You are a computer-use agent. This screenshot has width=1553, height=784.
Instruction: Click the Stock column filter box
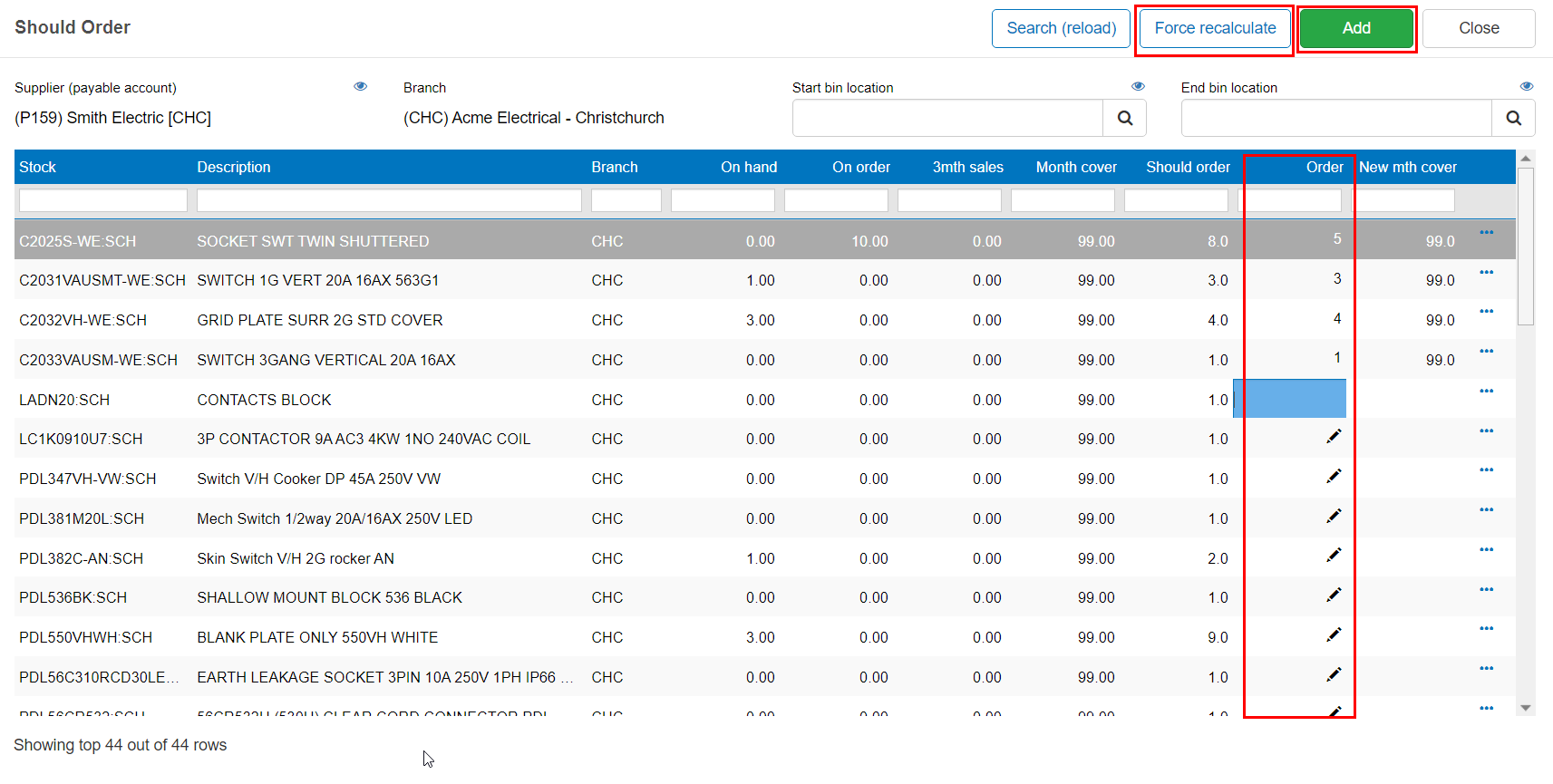pyautogui.click(x=103, y=200)
